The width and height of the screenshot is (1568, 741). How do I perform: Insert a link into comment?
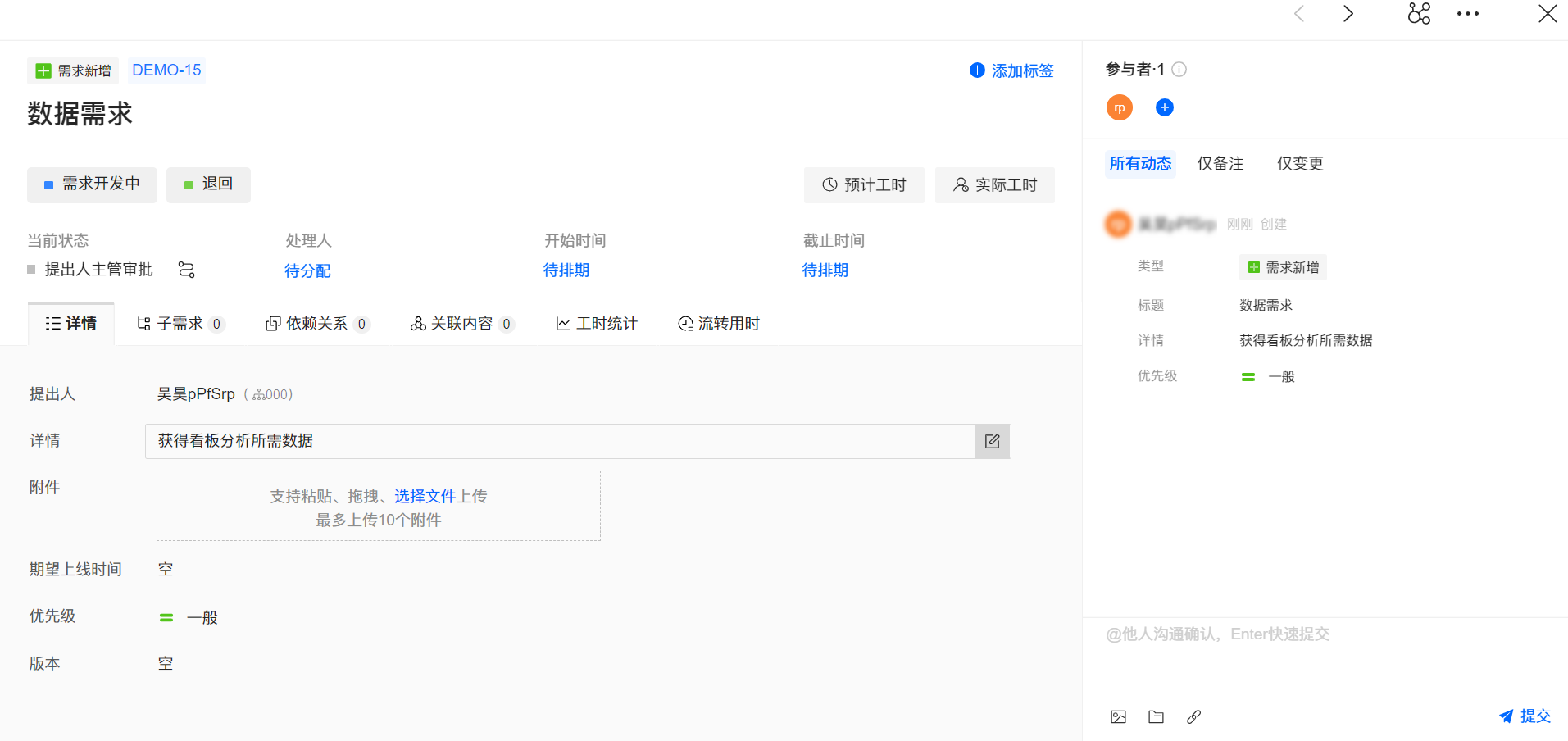(x=1193, y=717)
